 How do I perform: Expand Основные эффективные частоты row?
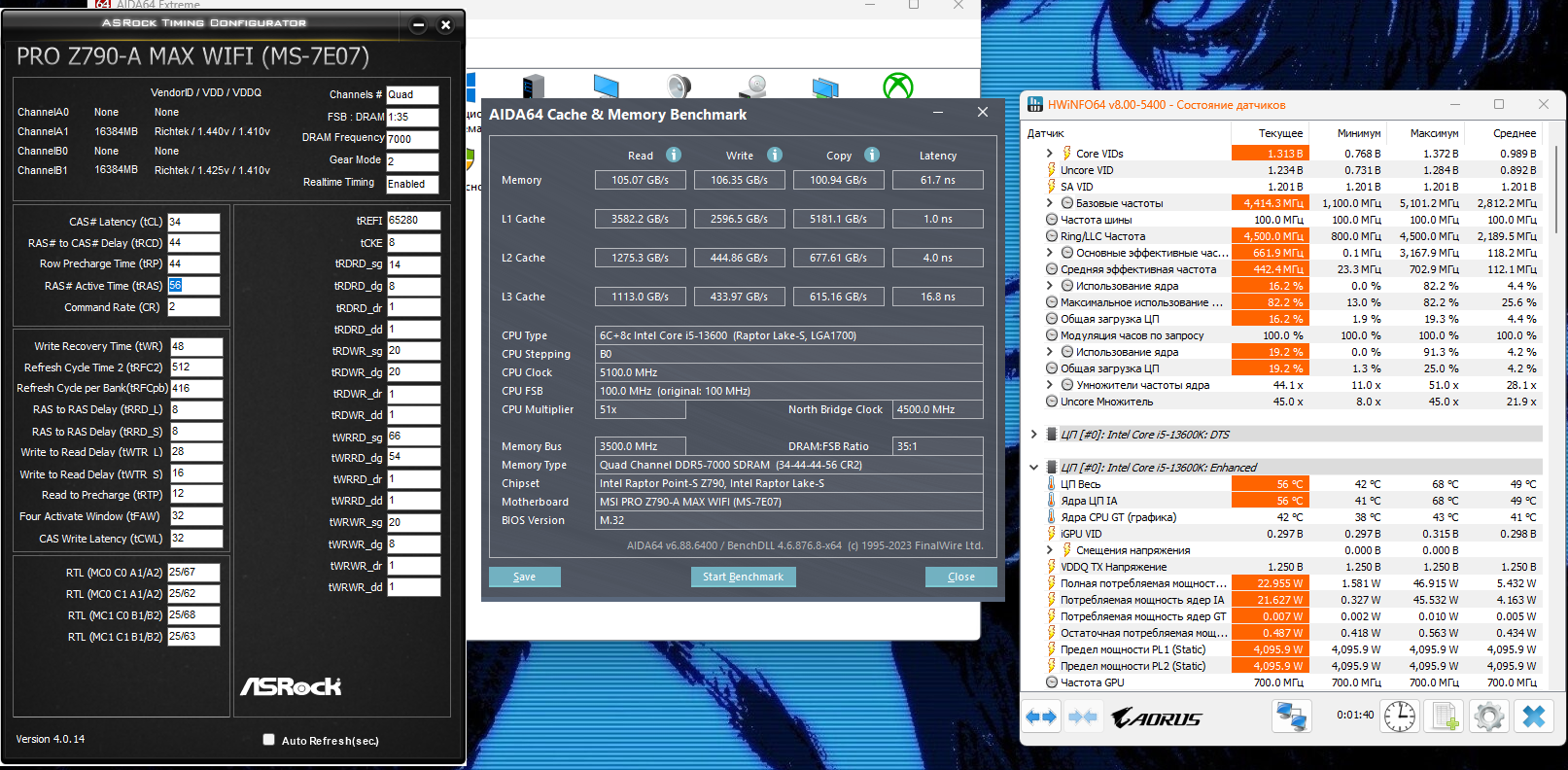(1050, 253)
